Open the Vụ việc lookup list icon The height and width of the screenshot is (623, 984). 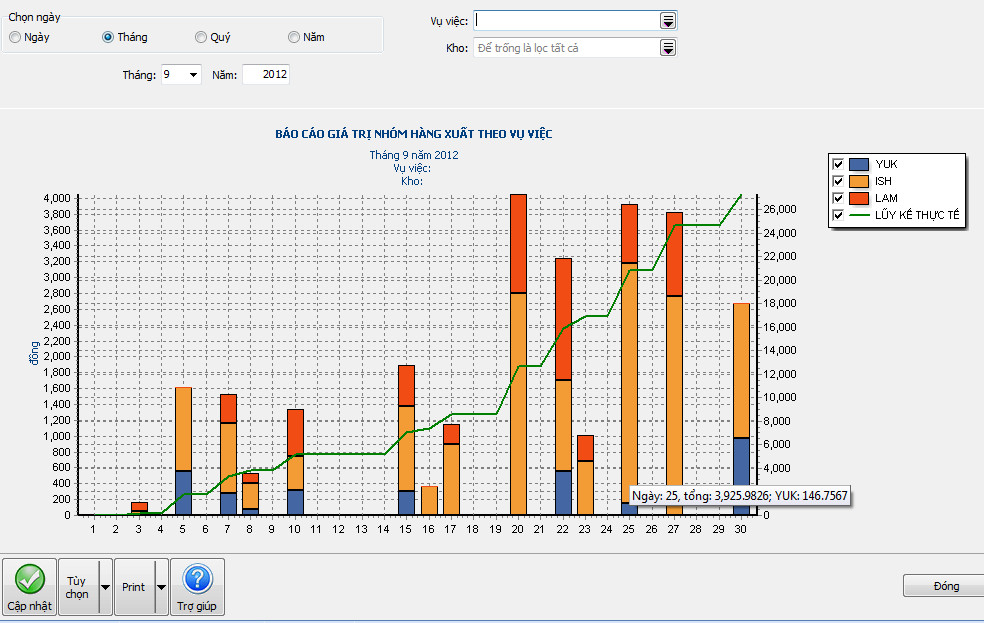(x=668, y=21)
